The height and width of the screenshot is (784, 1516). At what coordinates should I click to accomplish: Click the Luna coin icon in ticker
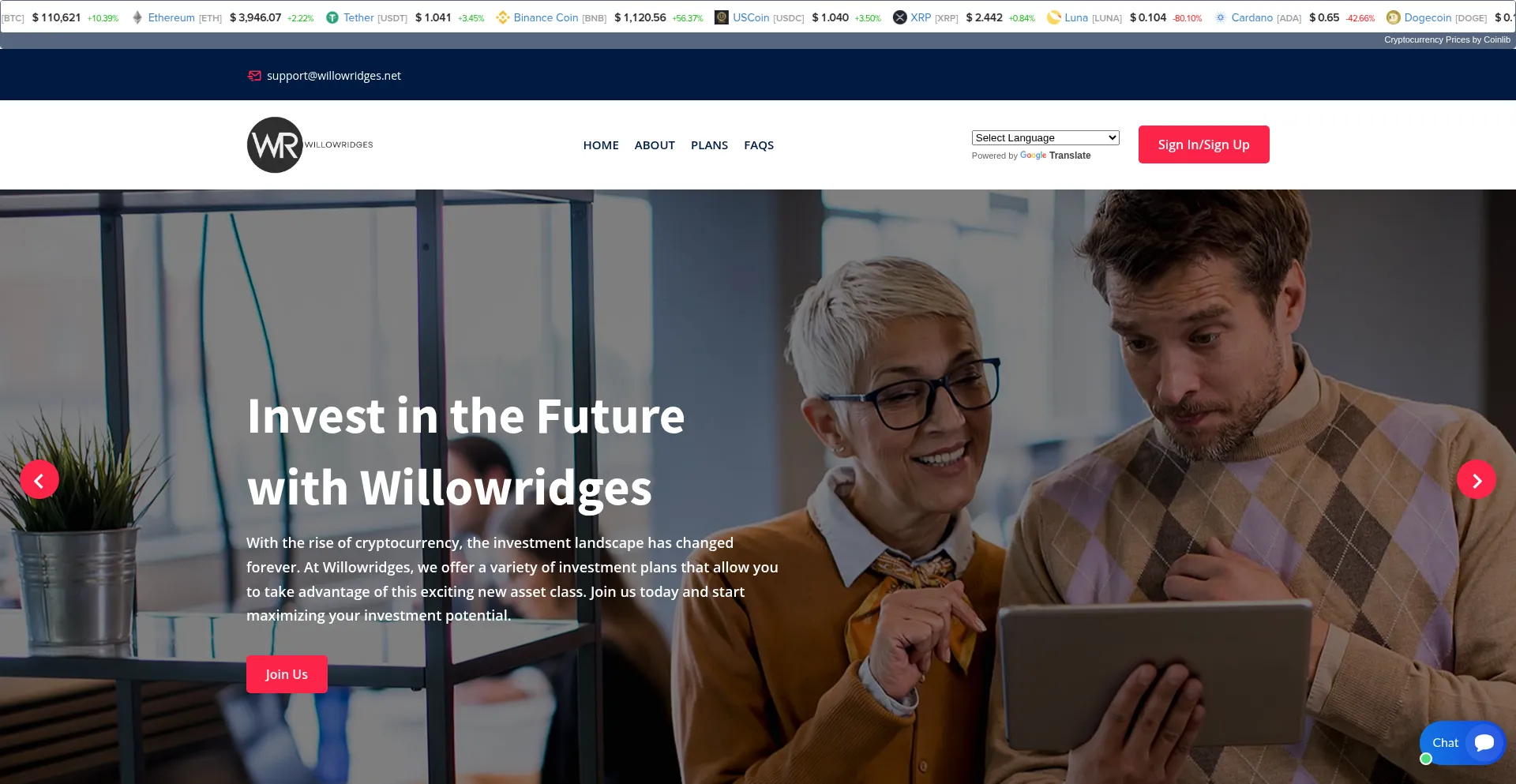(x=1053, y=17)
